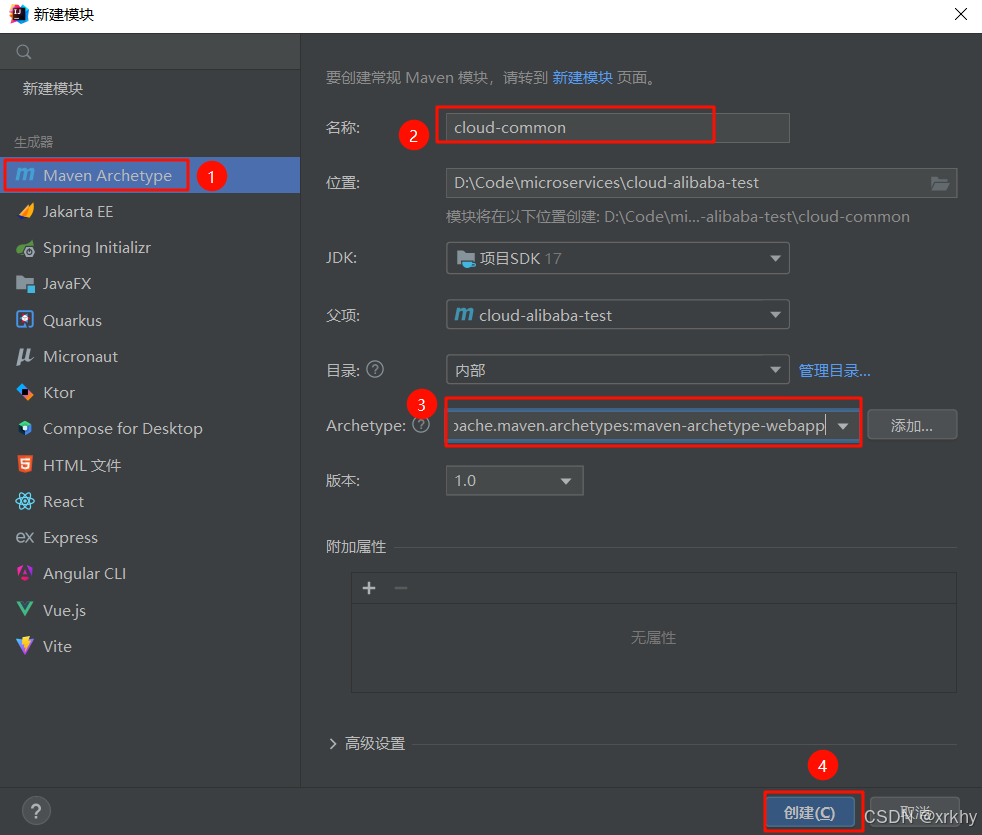Expand the Archetype dropdown arrow
The image size is (982, 835).
(x=843, y=426)
